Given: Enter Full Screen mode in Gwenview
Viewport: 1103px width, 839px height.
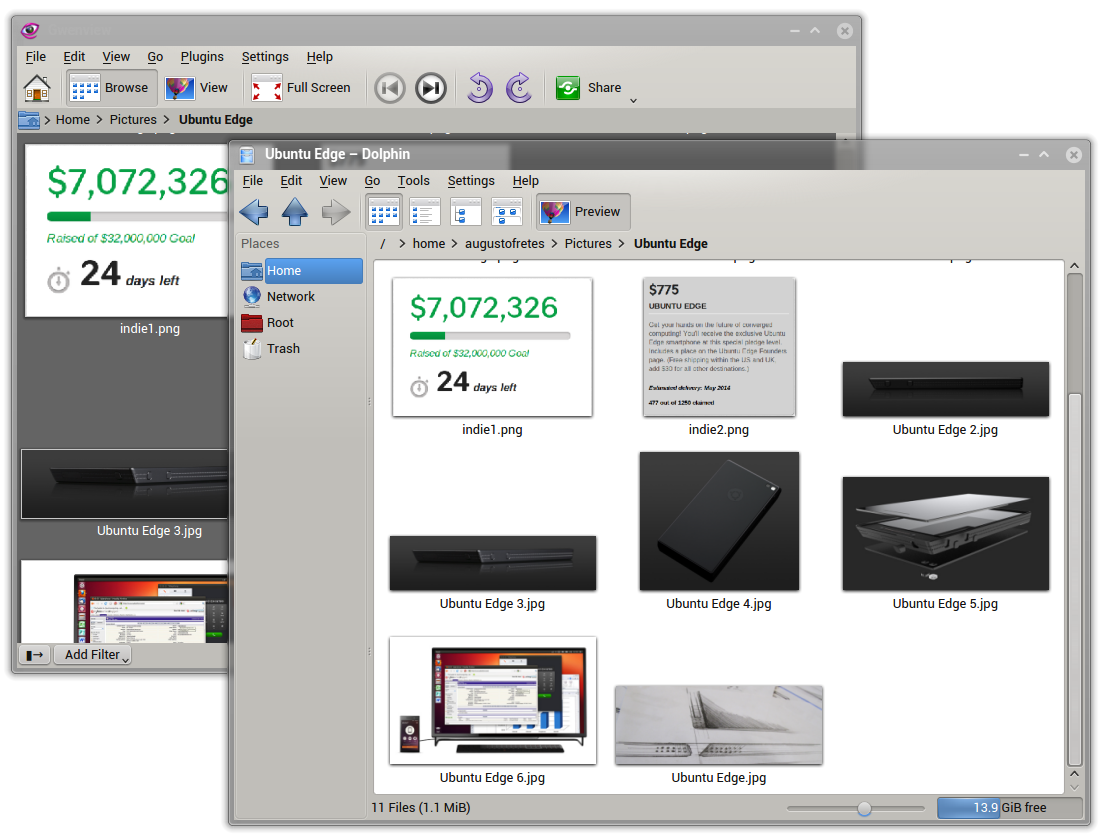Looking at the screenshot, I should 301,88.
